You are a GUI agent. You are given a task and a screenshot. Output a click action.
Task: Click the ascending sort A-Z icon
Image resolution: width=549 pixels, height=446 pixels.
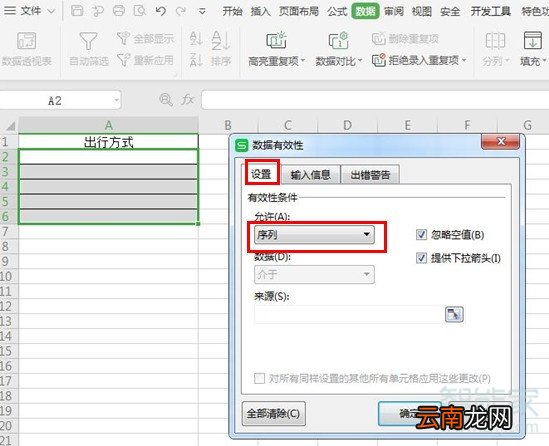(196, 38)
